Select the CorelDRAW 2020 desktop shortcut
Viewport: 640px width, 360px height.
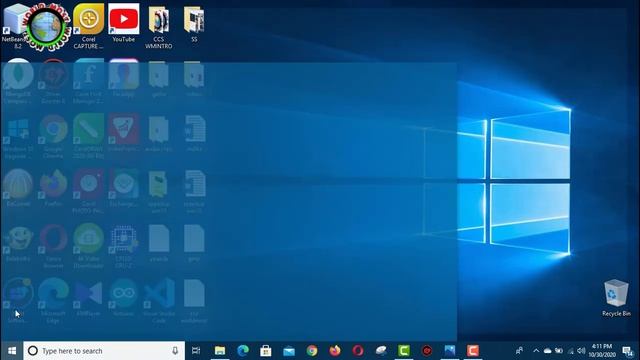[x=89, y=136]
